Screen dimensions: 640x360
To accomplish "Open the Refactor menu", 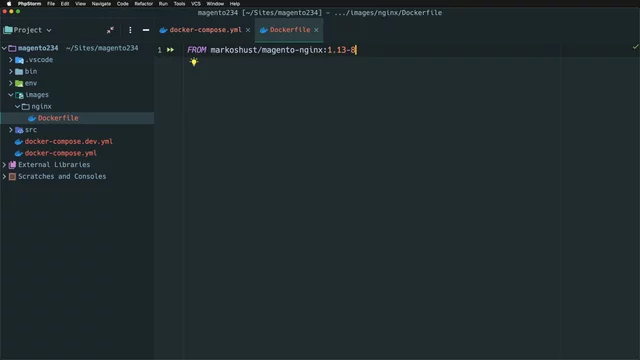I will coord(144,4).
